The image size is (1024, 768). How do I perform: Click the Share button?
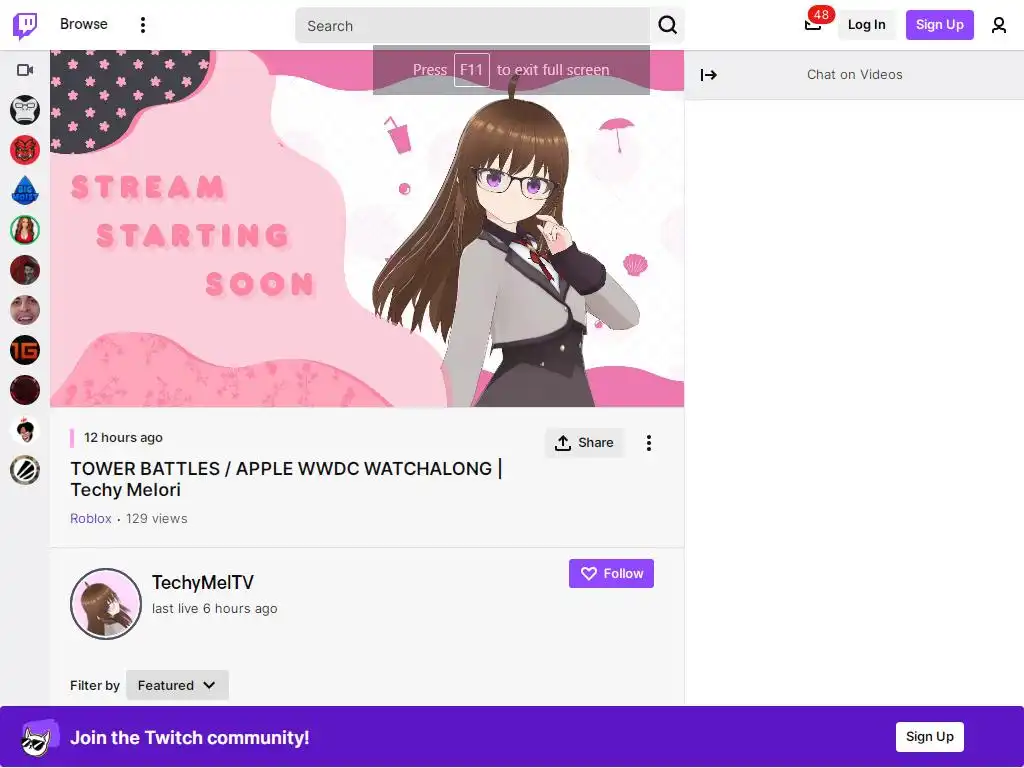pos(584,443)
